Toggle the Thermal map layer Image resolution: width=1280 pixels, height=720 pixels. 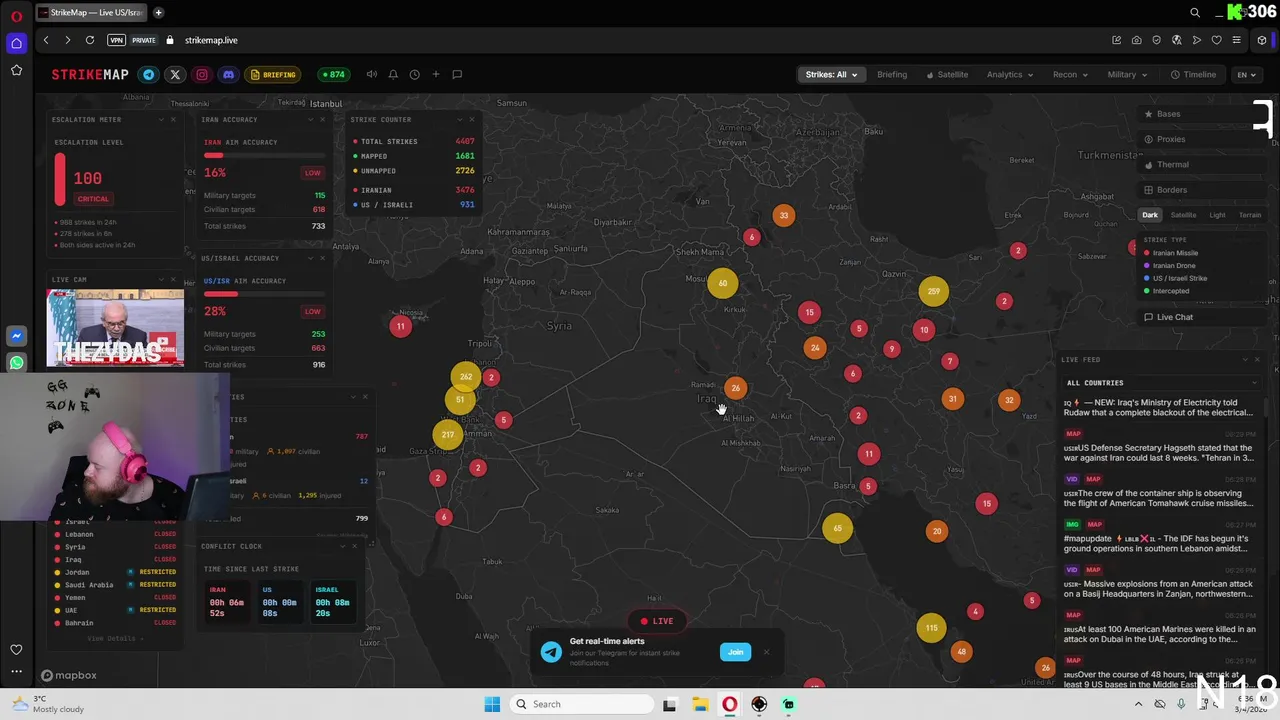click(x=1200, y=165)
